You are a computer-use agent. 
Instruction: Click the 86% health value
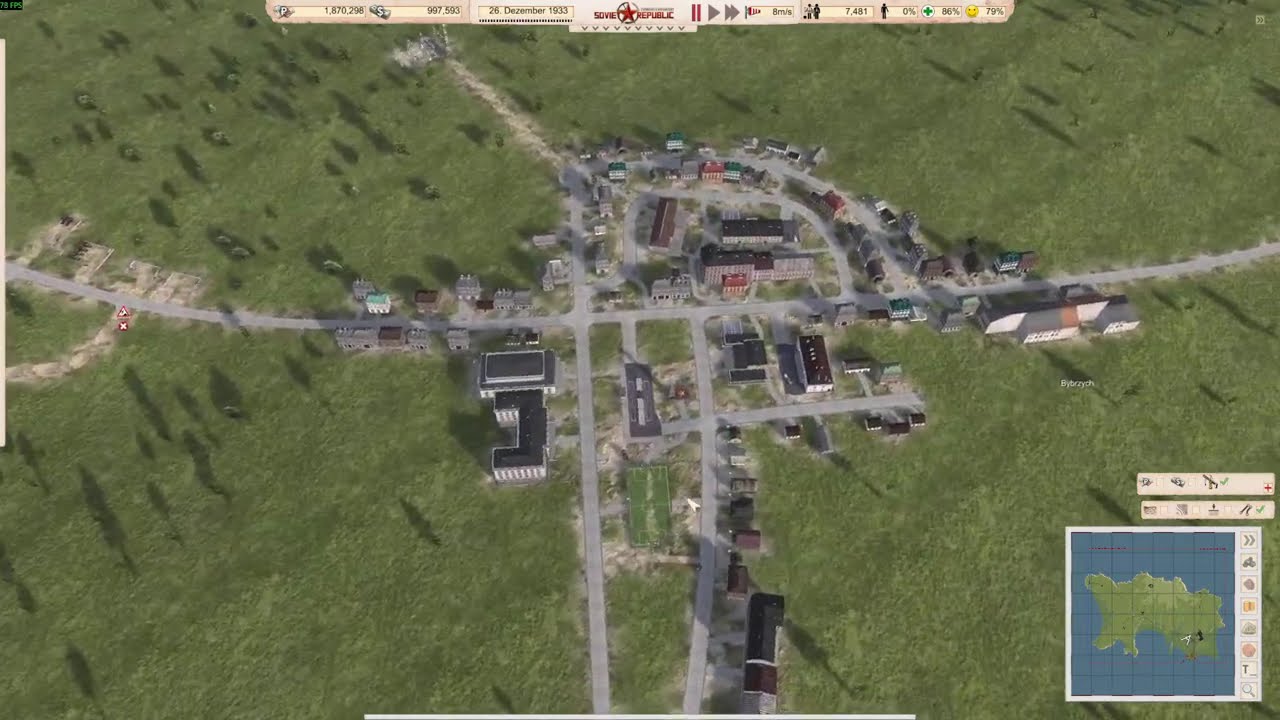950,12
